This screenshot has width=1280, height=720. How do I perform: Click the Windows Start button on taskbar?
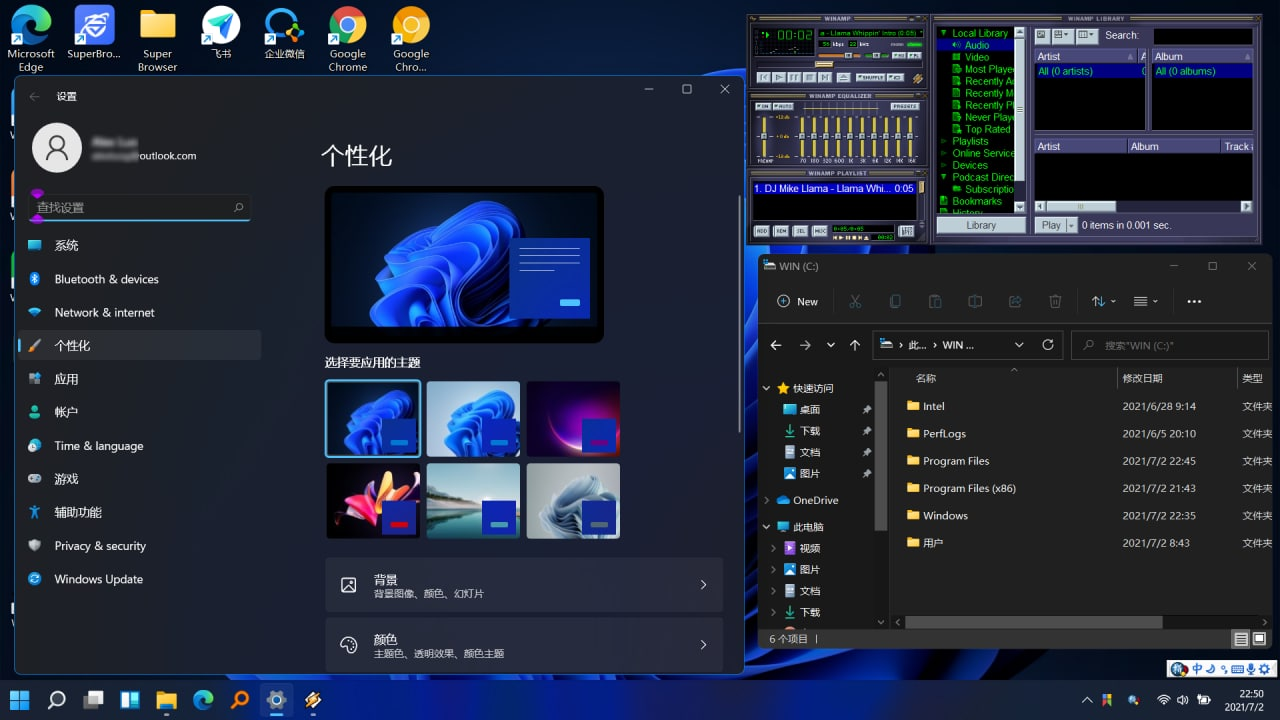pyautogui.click(x=19, y=699)
